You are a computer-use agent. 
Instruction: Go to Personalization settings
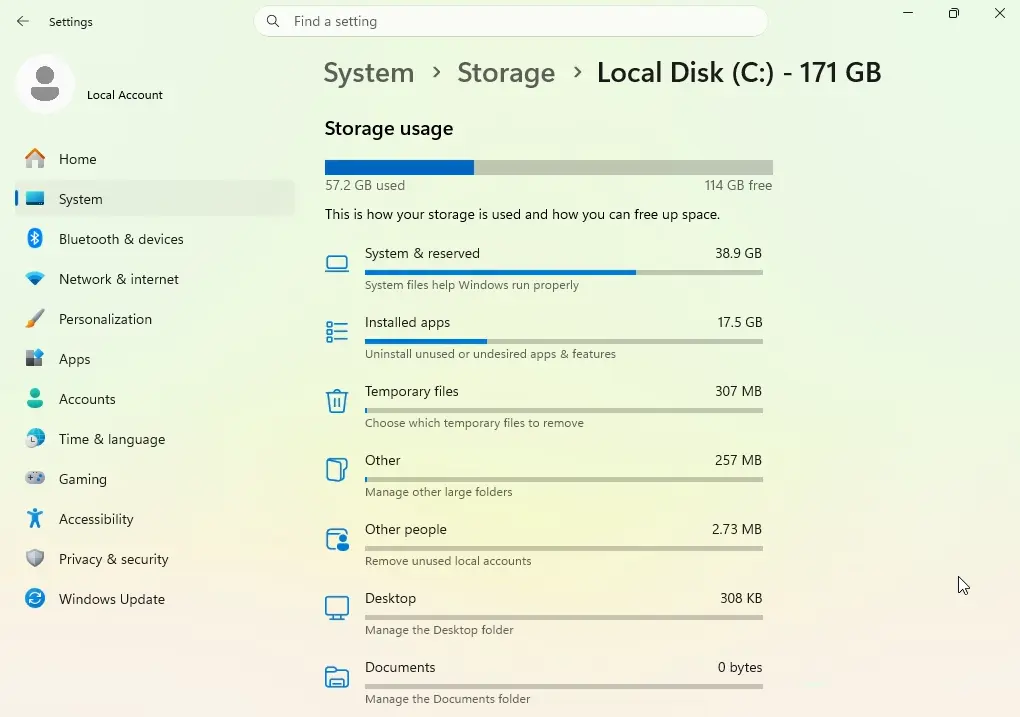155,319
